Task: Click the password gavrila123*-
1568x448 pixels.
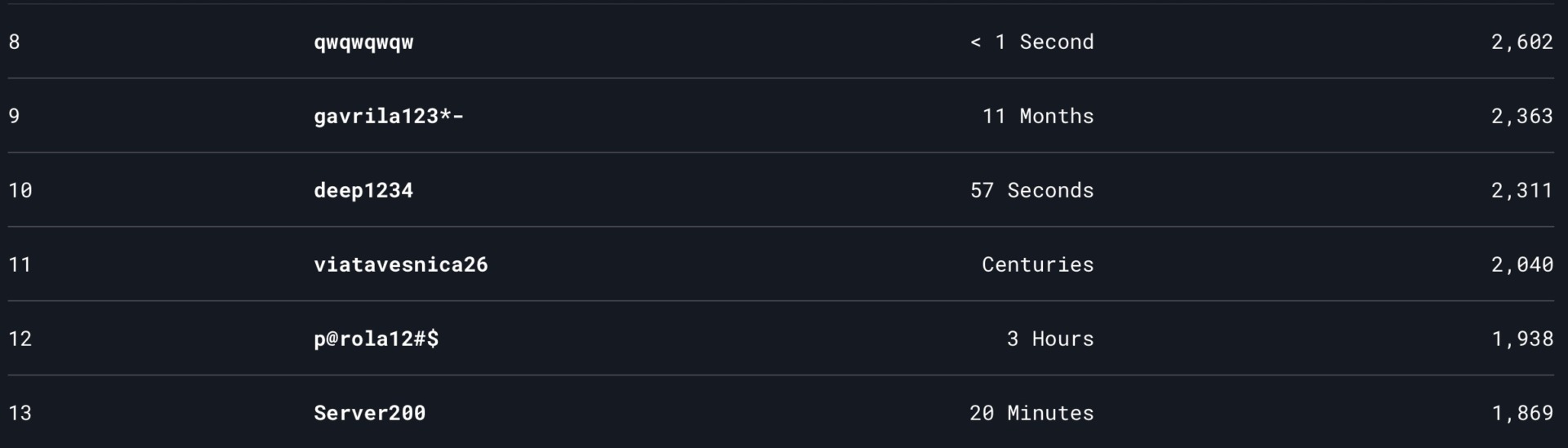Action: click(389, 117)
